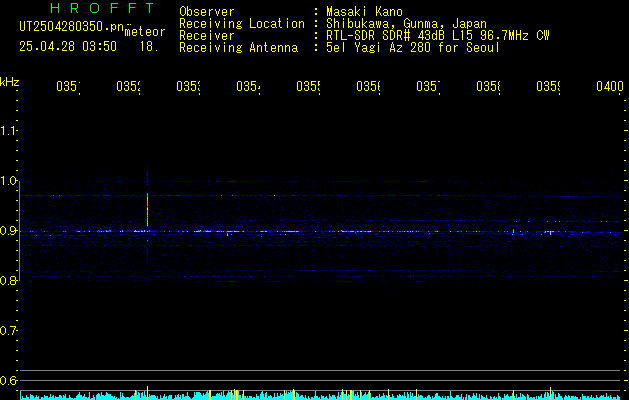The width and height of the screenshot is (629, 400).
Task: Click the 0354 time axis label
Action: (x=248, y=87)
